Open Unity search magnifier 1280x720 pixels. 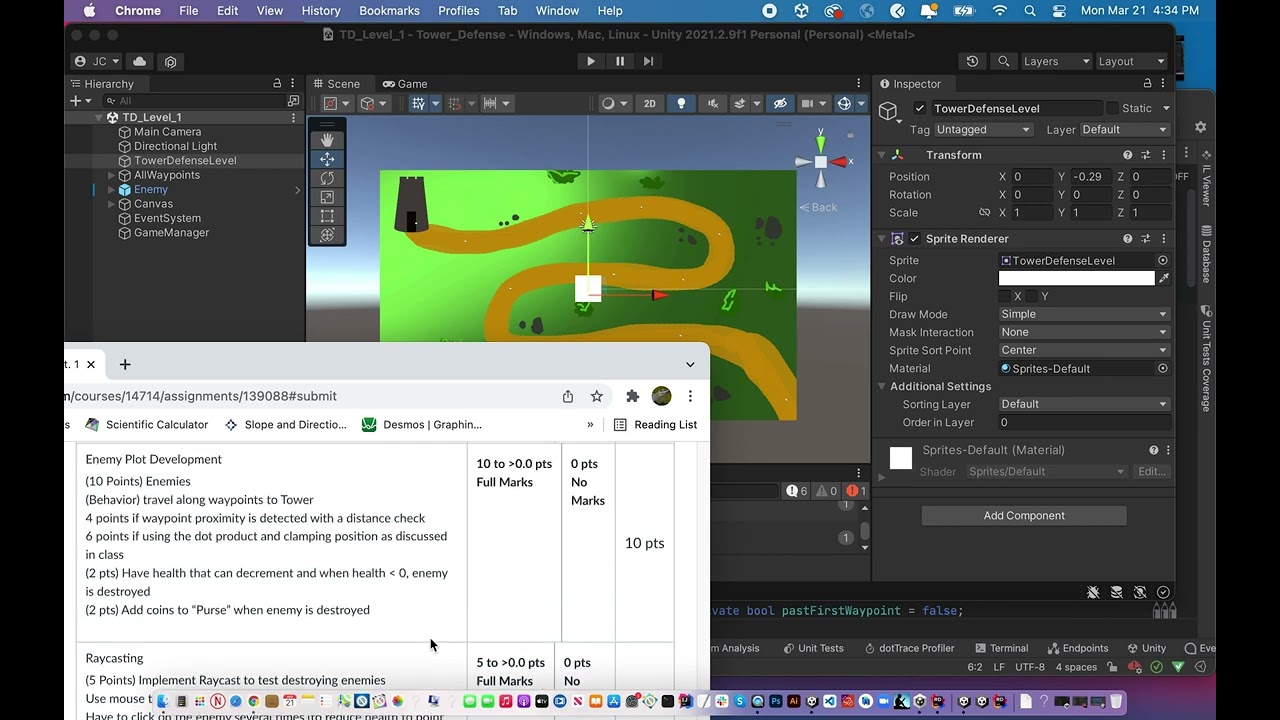(1004, 61)
